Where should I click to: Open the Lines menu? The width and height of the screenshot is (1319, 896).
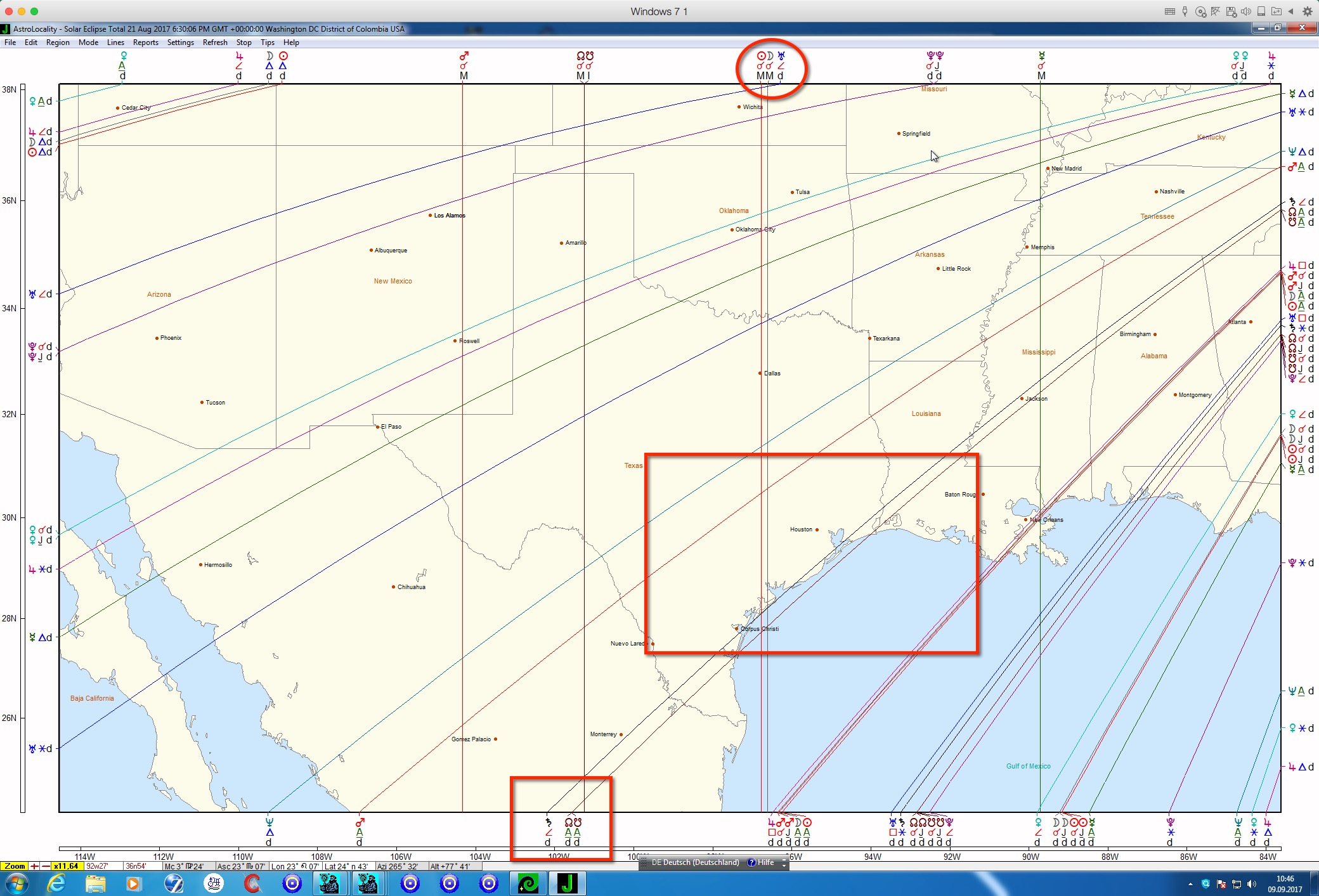[115, 42]
